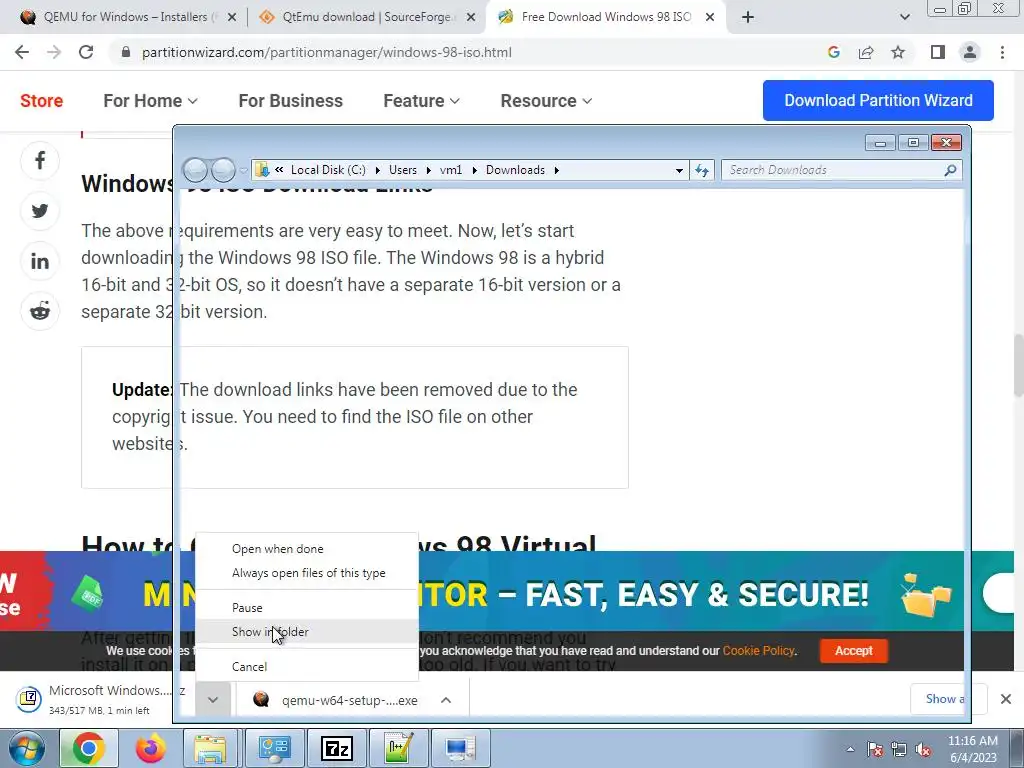Viewport: 1024px width, 768px height.
Task: Open the Cookie Policy link
Action: (x=758, y=651)
